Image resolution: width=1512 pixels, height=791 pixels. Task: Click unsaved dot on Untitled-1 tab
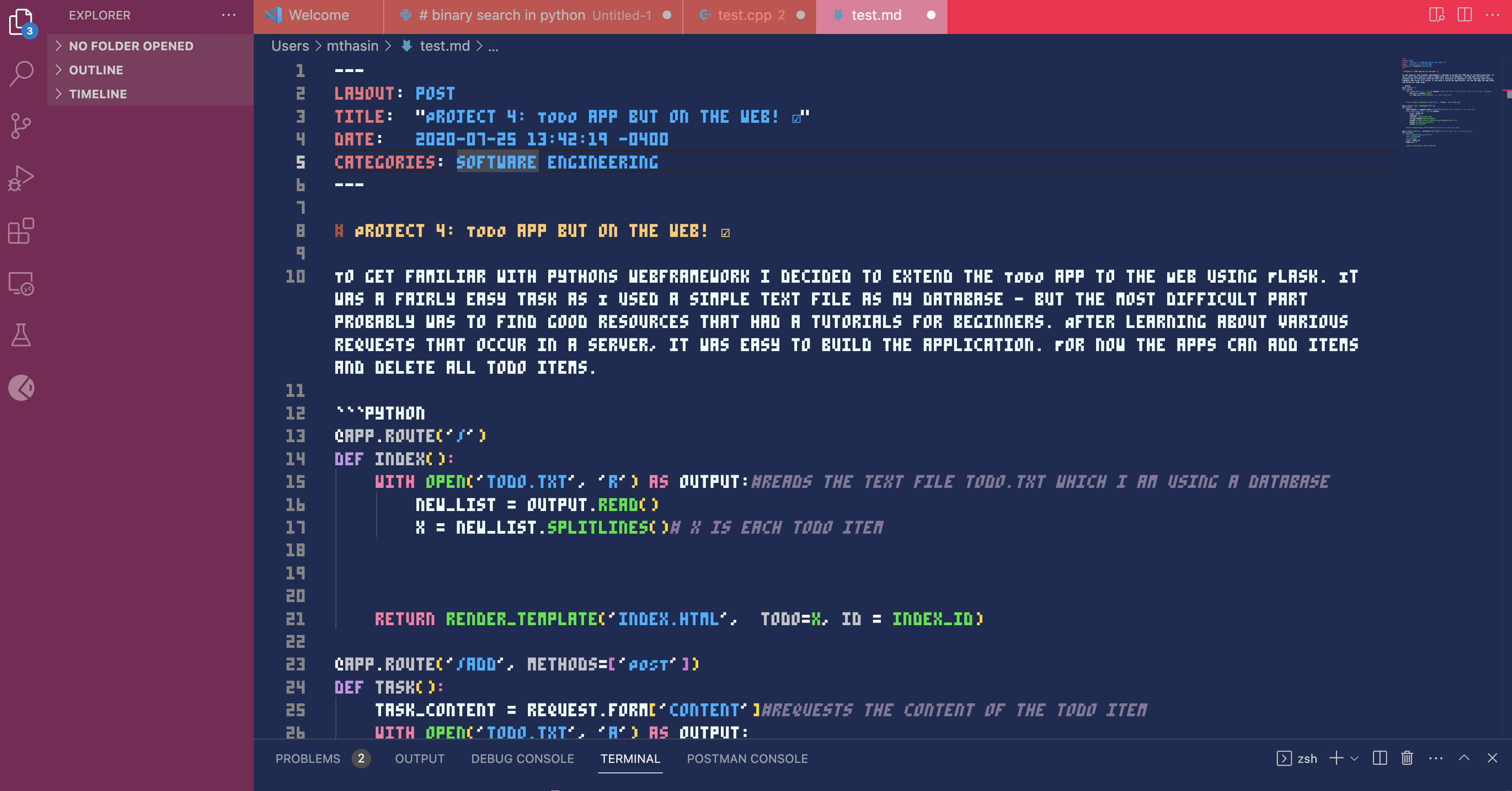coord(667,15)
